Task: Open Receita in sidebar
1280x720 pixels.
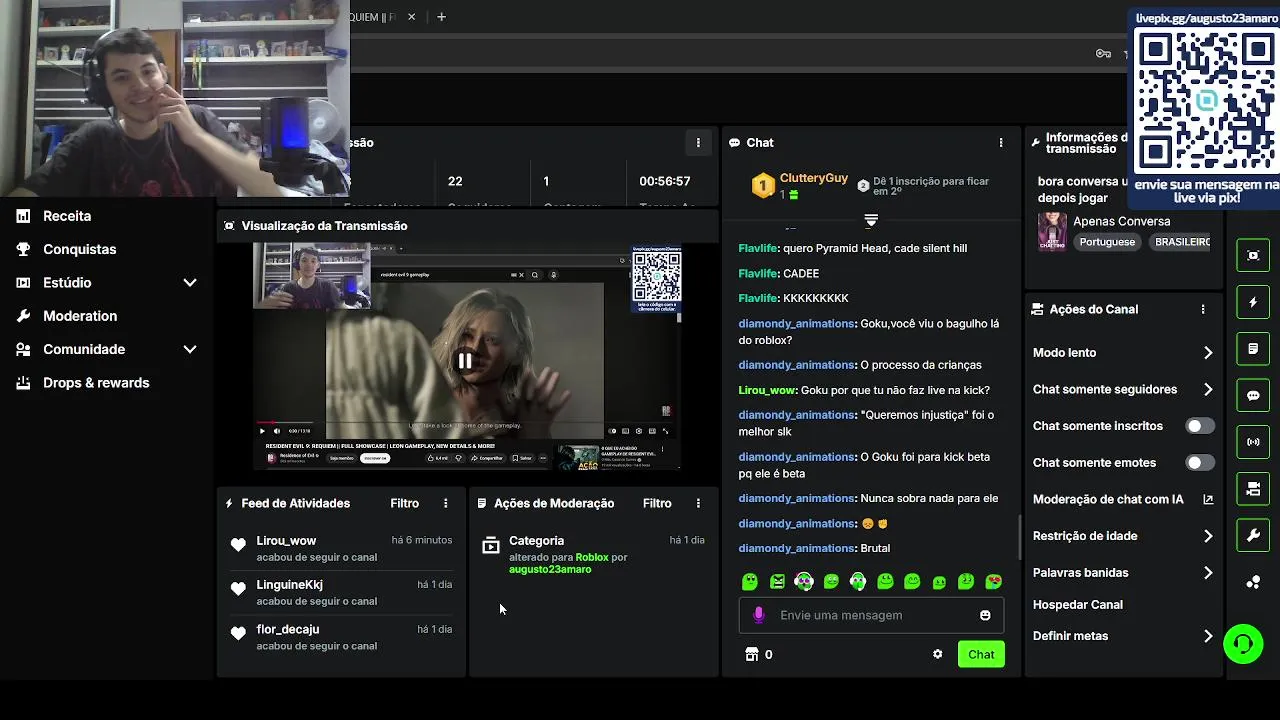Action: (67, 216)
